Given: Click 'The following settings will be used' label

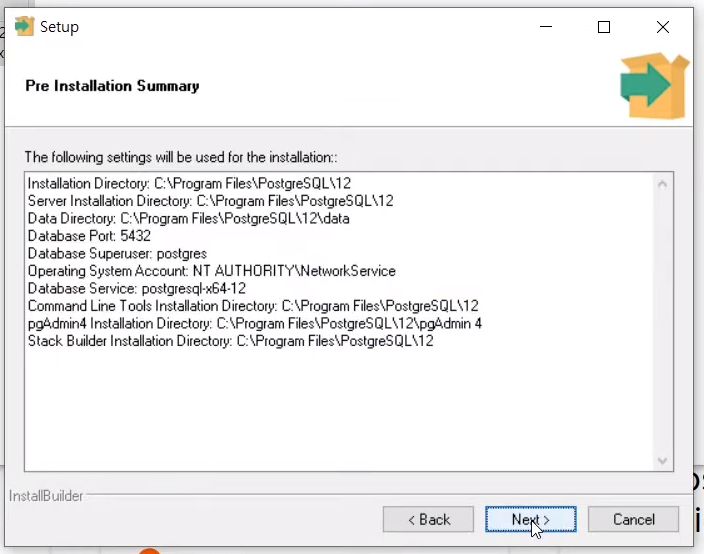Looking at the screenshot, I should click(181, 158).
